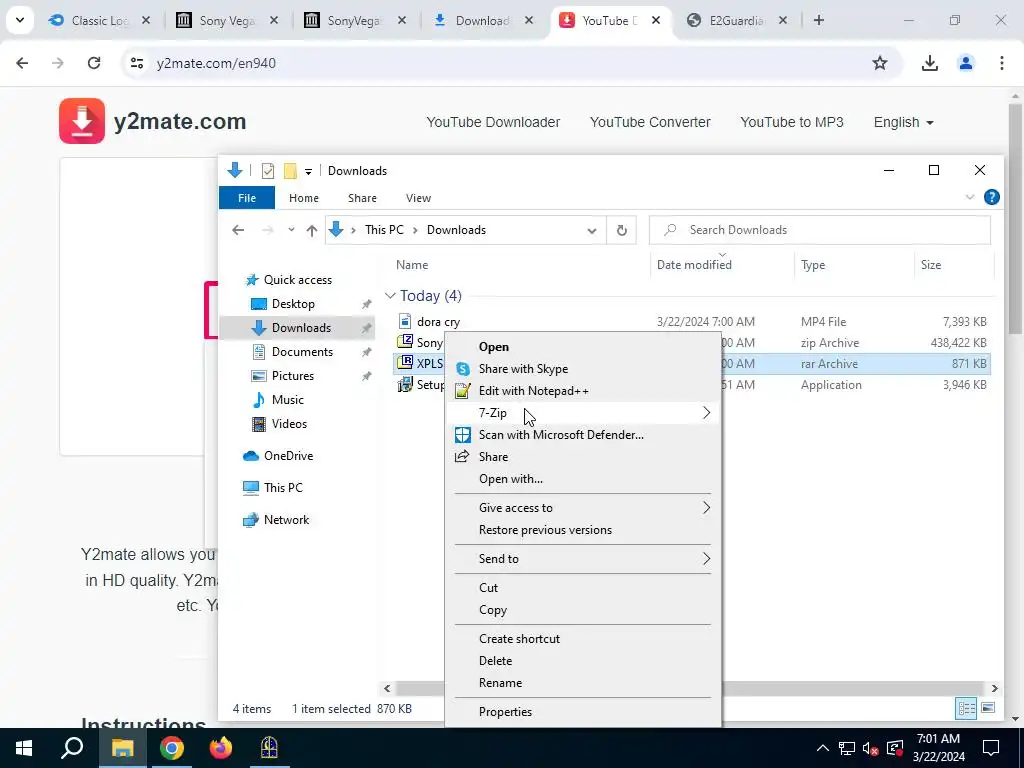
Task: Navigate back in File Explorer
Action: coord(238,230)
